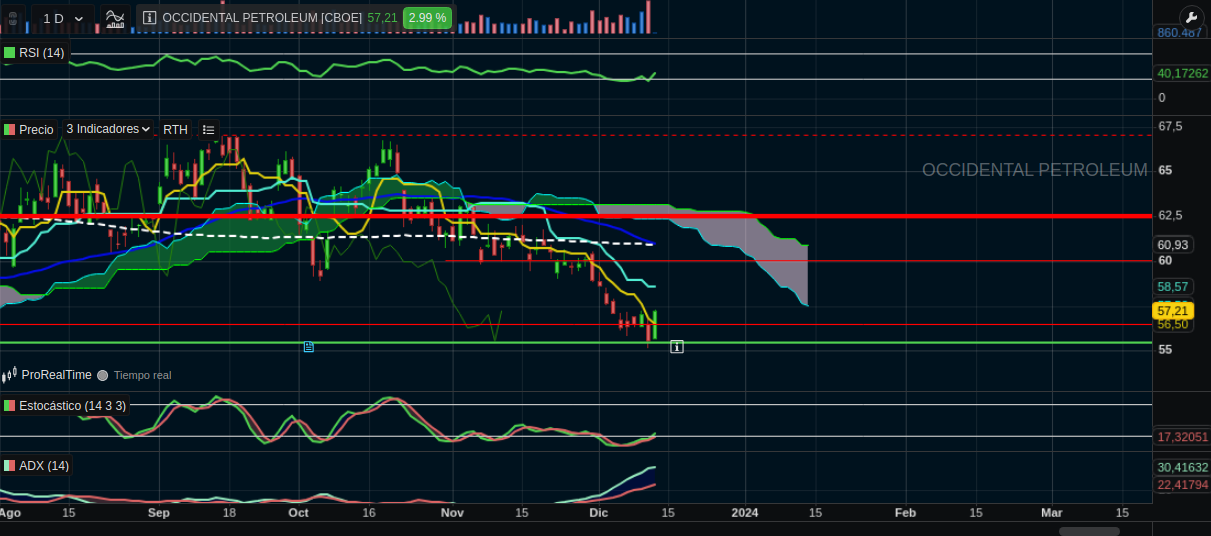Click the 40,17262 RSI value label
The height and width of the screenshot is (536, 1211).
[x=1182, y=73]
